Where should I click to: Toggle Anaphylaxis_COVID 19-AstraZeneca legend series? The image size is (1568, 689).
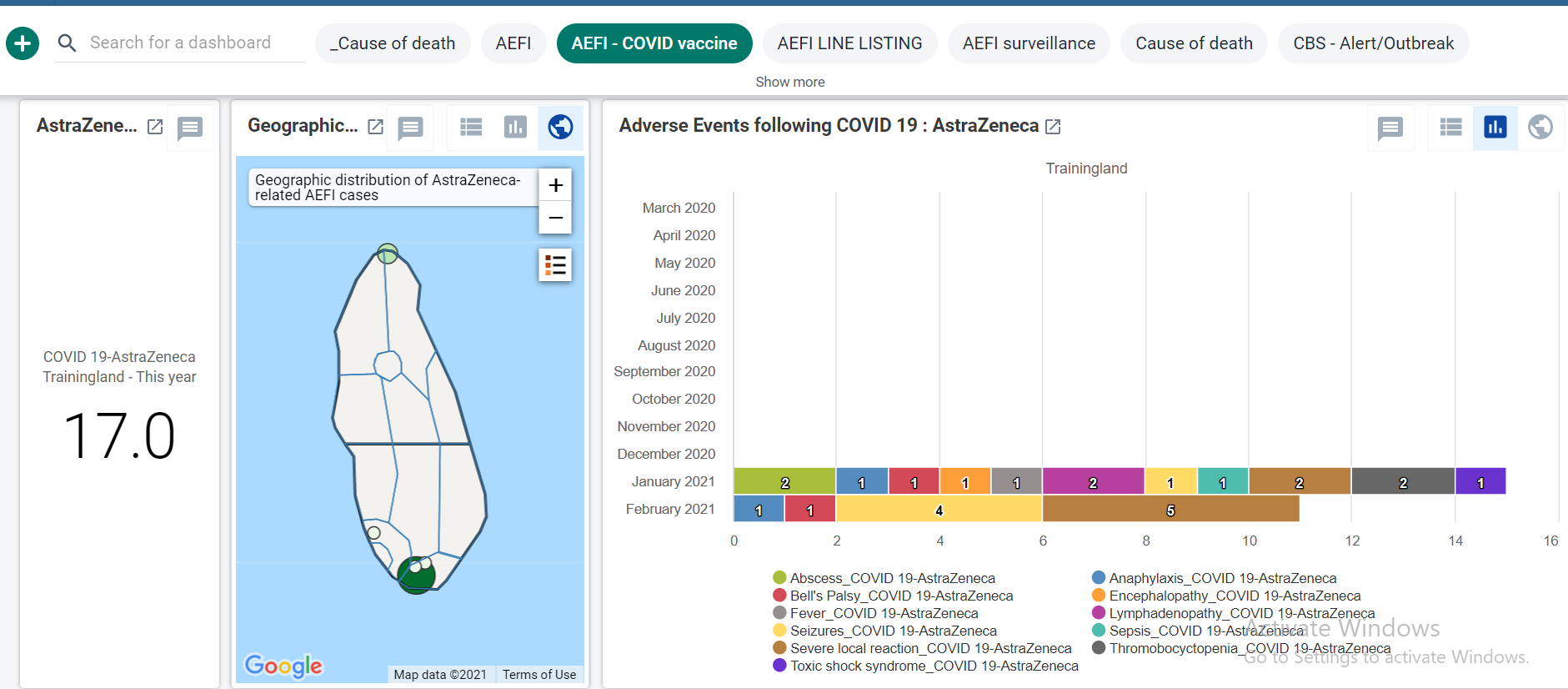pos(1214,578)
